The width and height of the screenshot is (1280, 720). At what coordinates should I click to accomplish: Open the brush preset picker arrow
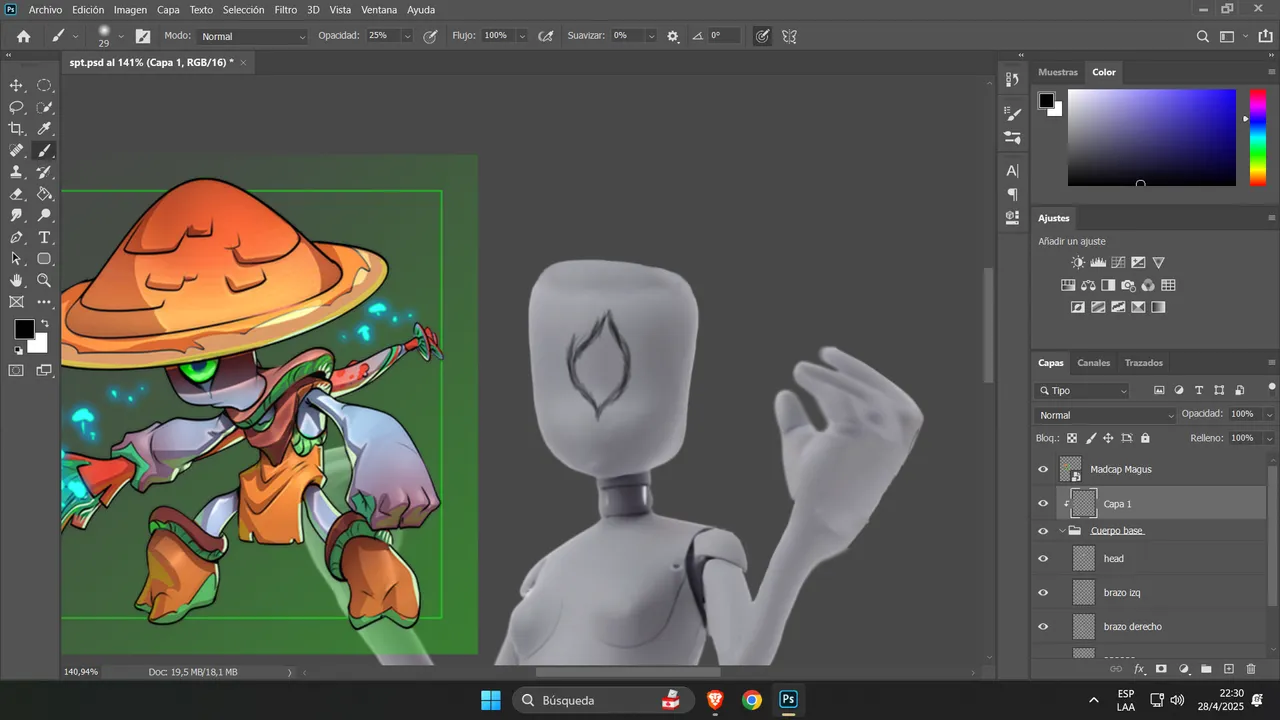click(121, 36)
